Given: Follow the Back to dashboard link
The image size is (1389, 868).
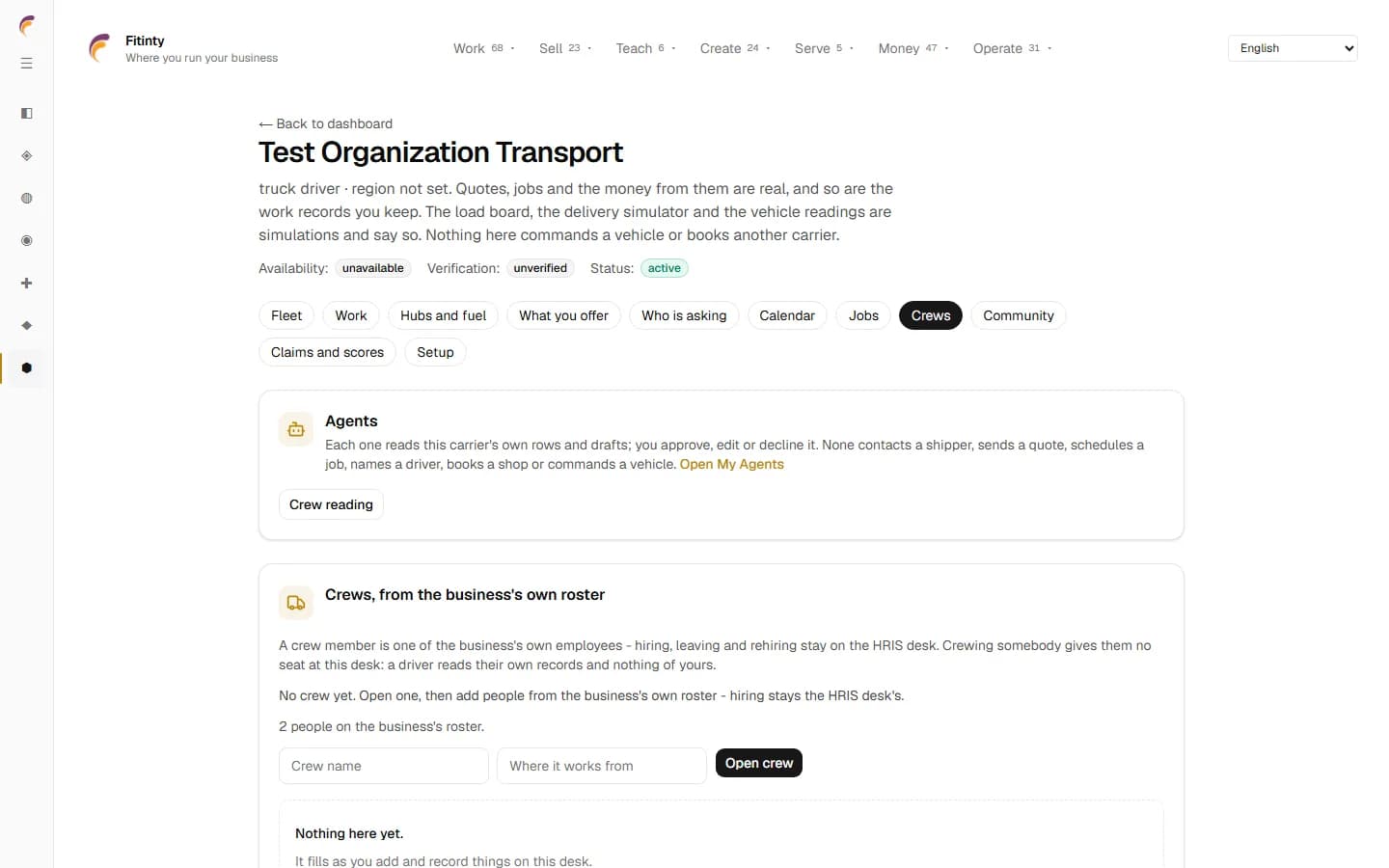Looking at the screenshot, I should [326, 123].
